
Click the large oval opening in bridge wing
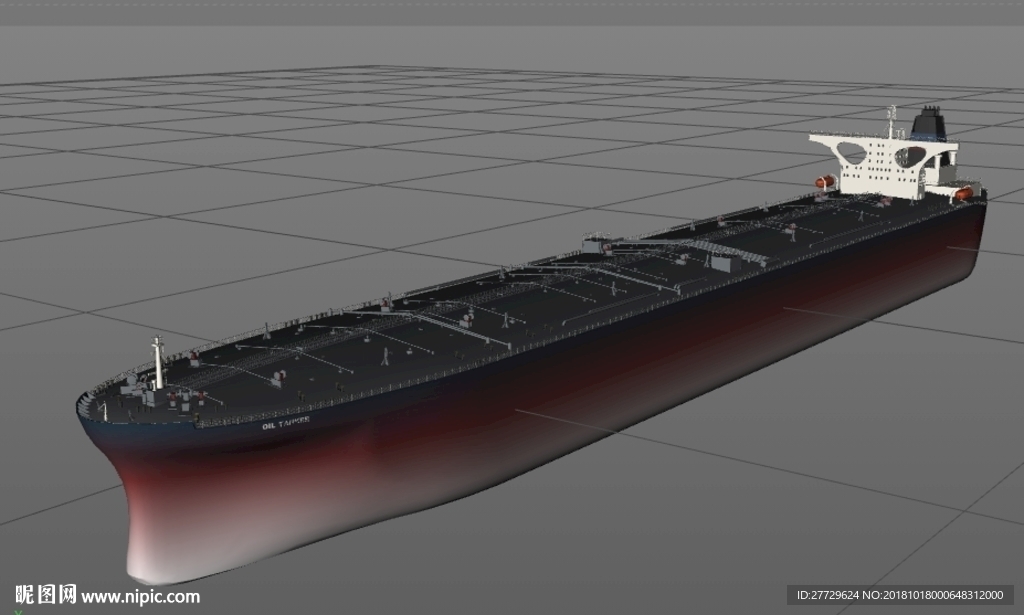pos(851,154)
